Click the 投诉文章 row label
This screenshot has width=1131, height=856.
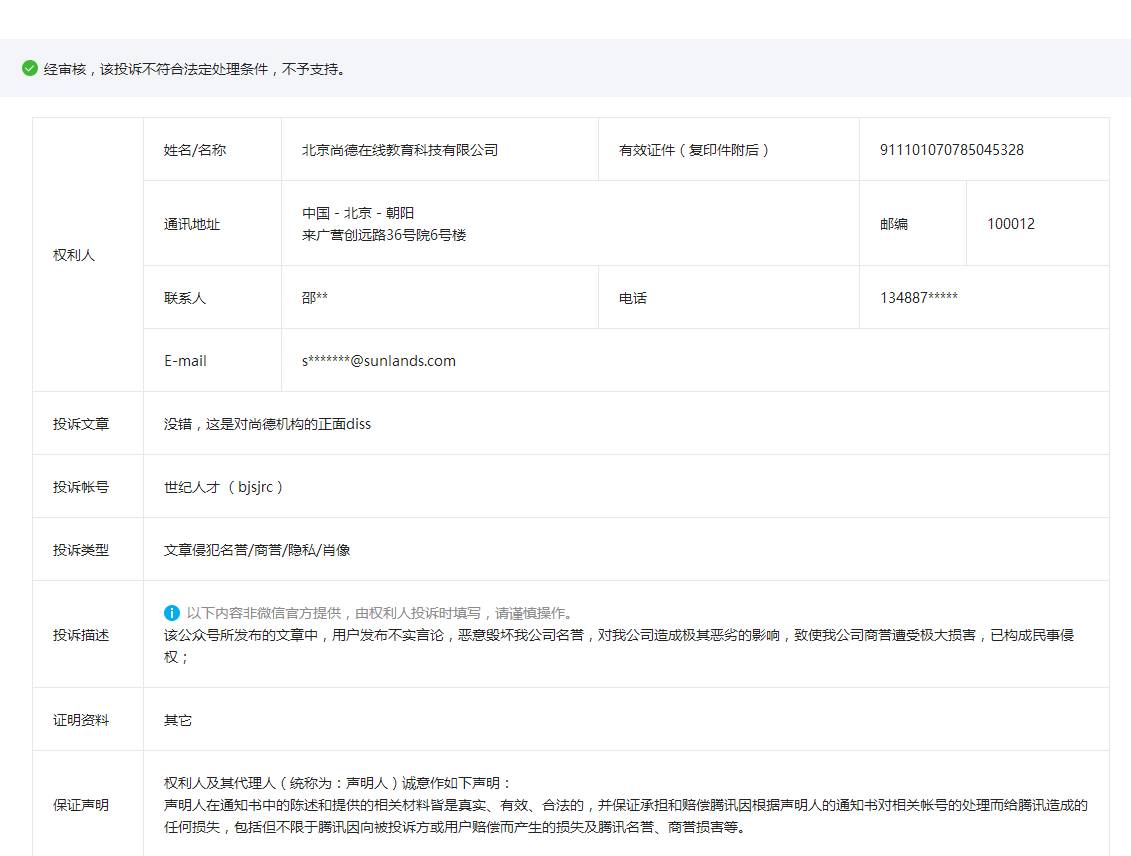pos(81,424)
